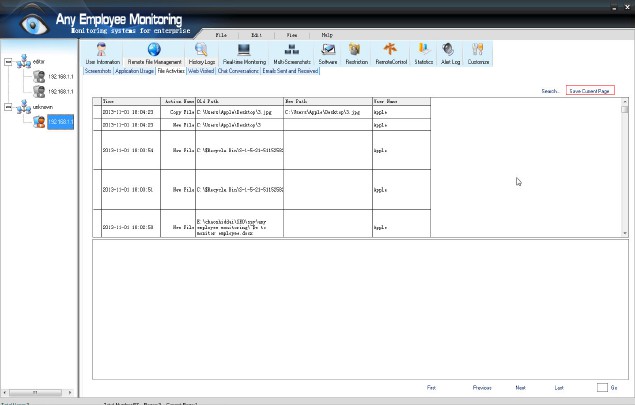The height and width of the screenshot is (405, 635).
Task: Select New Path cell of Copy File row
Action: click(x=328, y=112)
